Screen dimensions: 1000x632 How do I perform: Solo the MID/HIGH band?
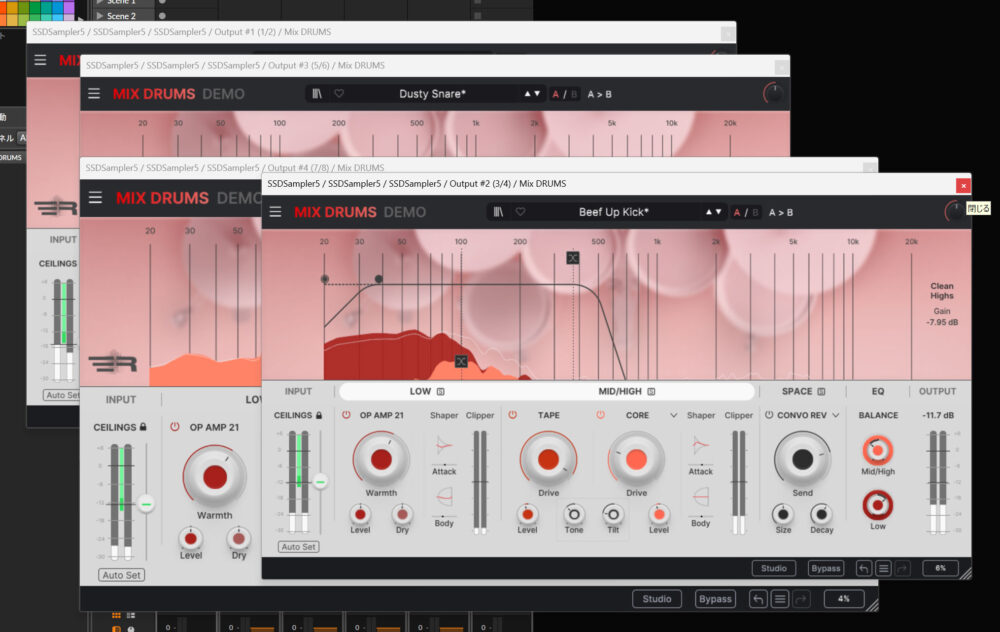(651, 392)
